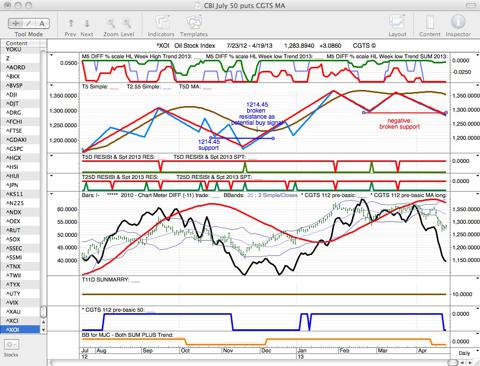The image size is (480, 366).
Task: Open the Stocks gear dropdown
Action: point(12,345)
